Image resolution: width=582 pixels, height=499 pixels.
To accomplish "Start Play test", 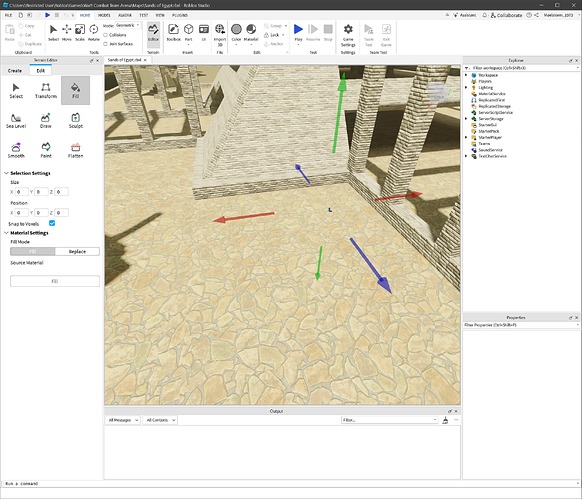I will pyautogui.click(x=298, y=32).
